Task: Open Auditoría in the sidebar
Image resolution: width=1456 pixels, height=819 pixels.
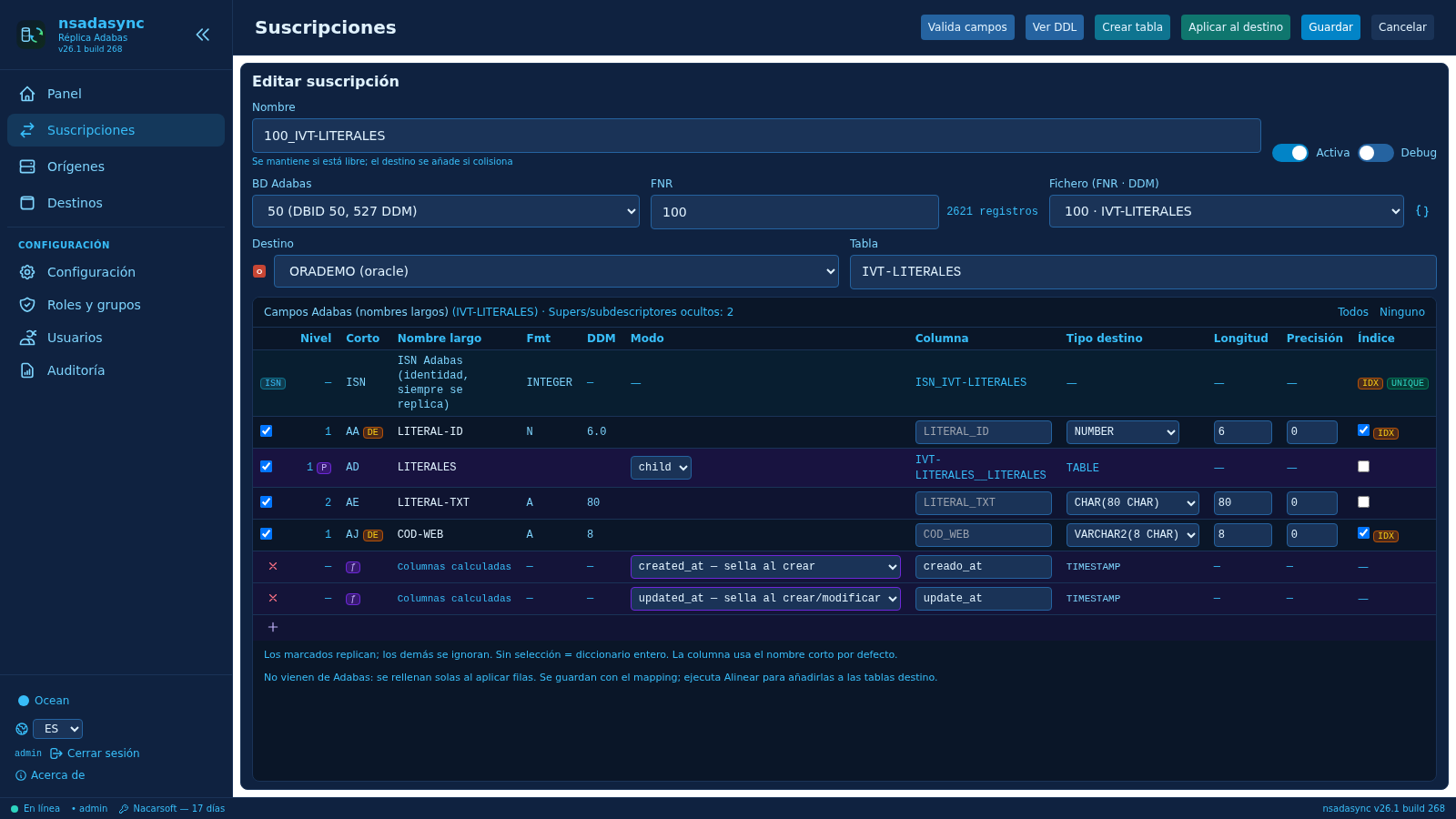Action: pos(116,370)
